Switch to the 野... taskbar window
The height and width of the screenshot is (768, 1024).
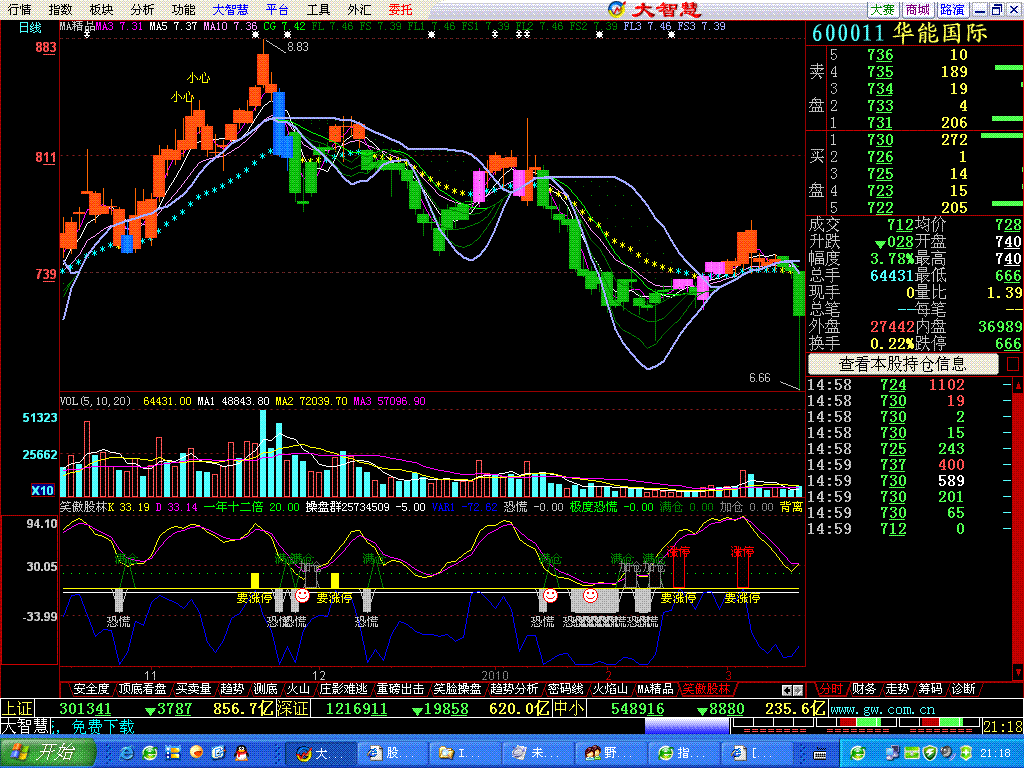click(611, 754)
